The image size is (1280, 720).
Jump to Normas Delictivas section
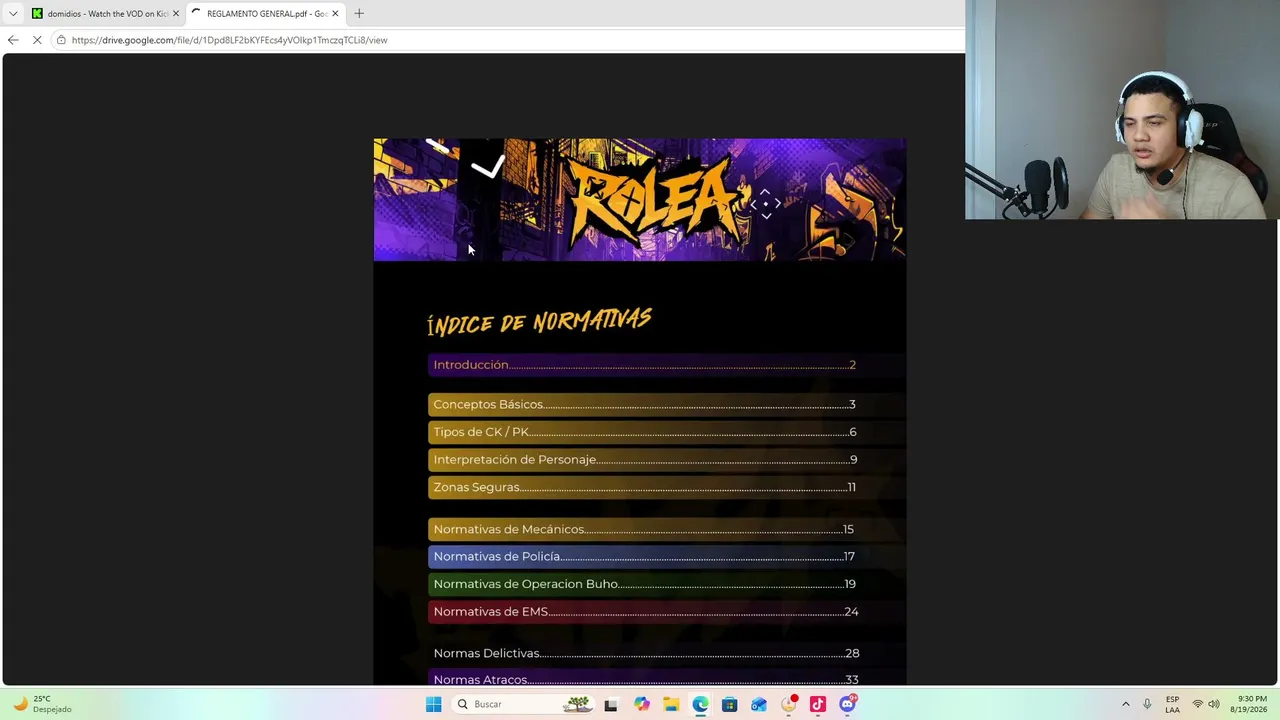(644, 653)
